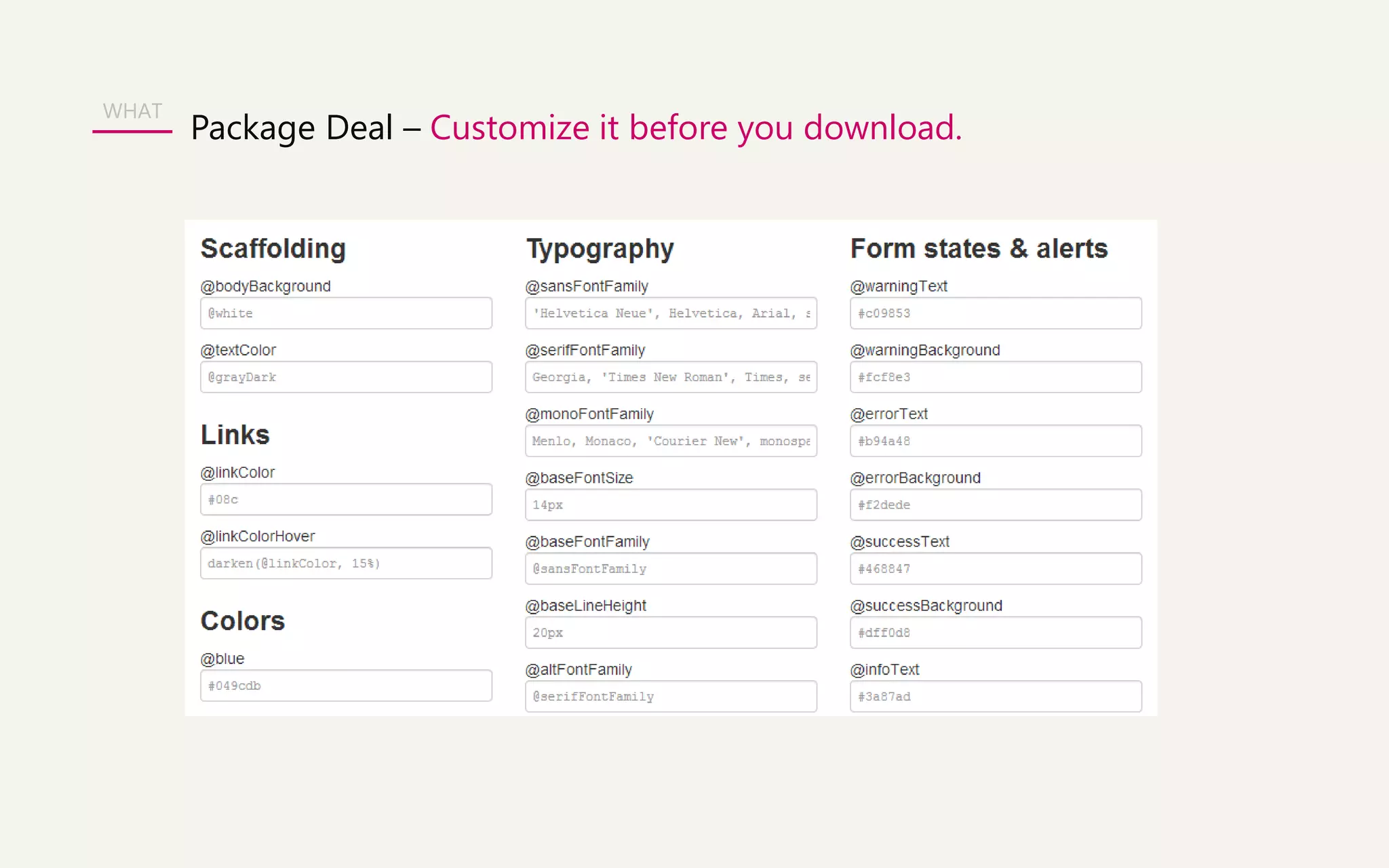This screenshot has height=868, width=1389.
Task: Click the @altFontFamily label text
Action: click(x=579, y=669)
